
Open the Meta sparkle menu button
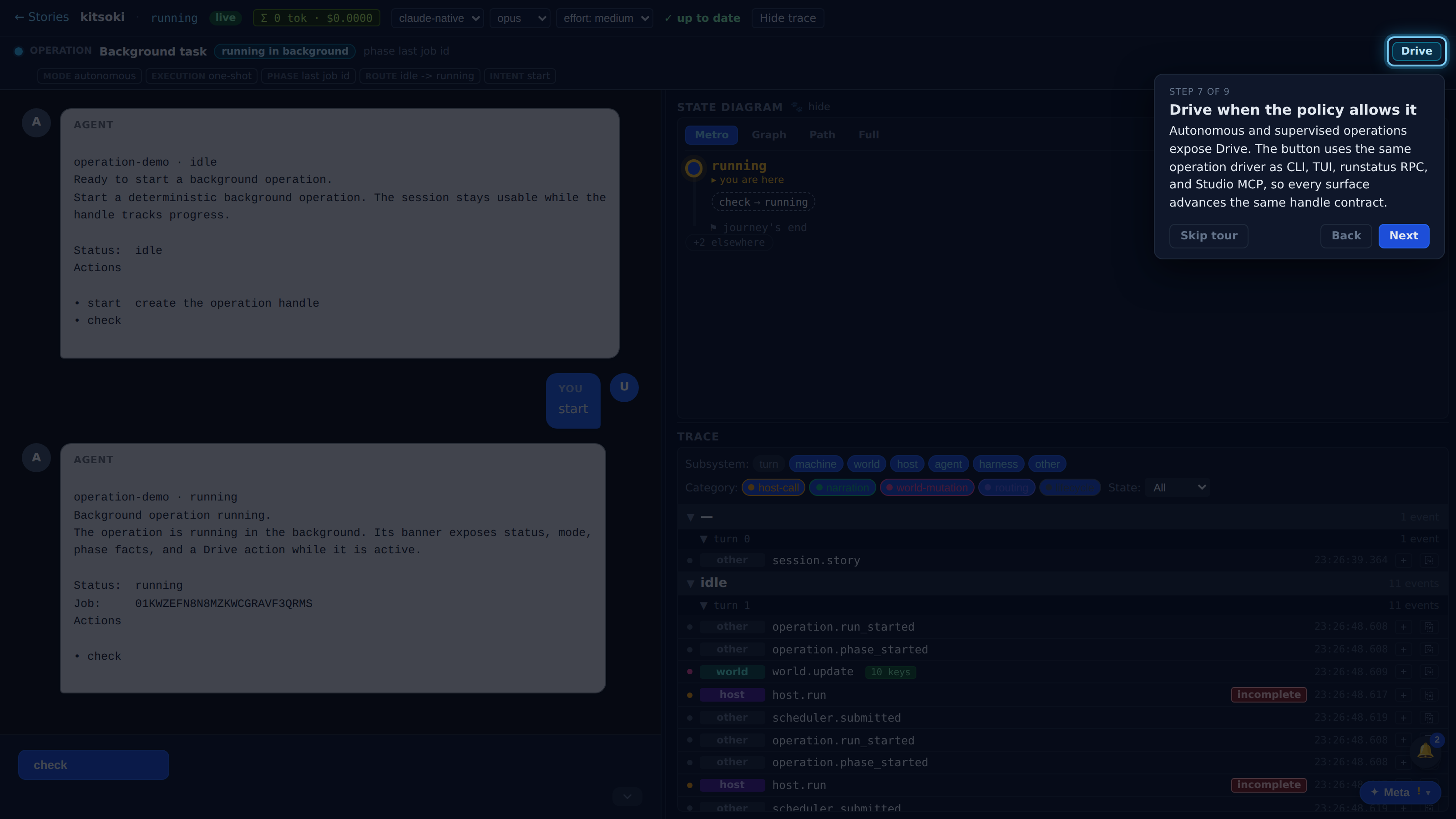pos(1400,793)
